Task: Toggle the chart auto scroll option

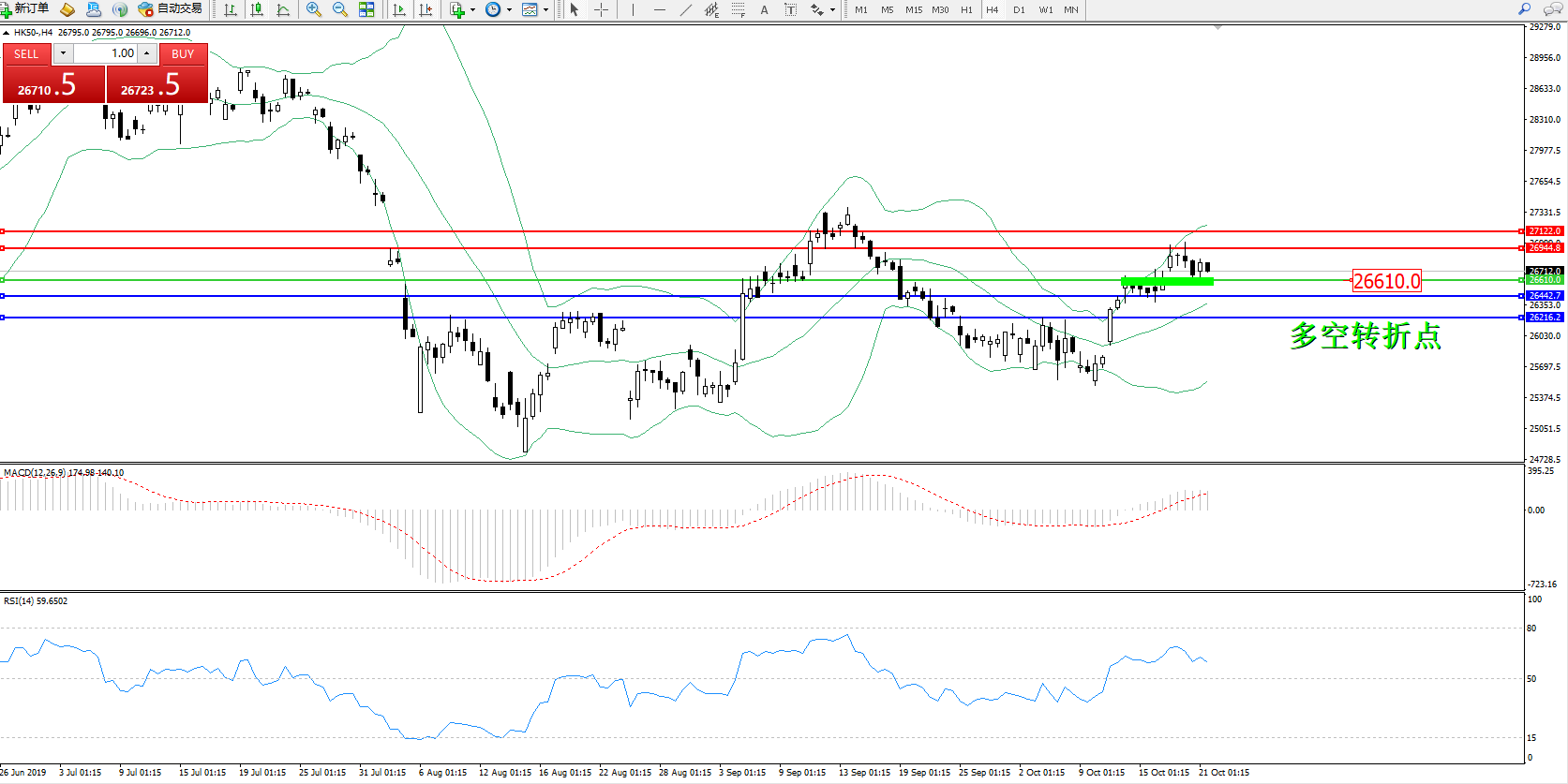Action: [399, 9]
